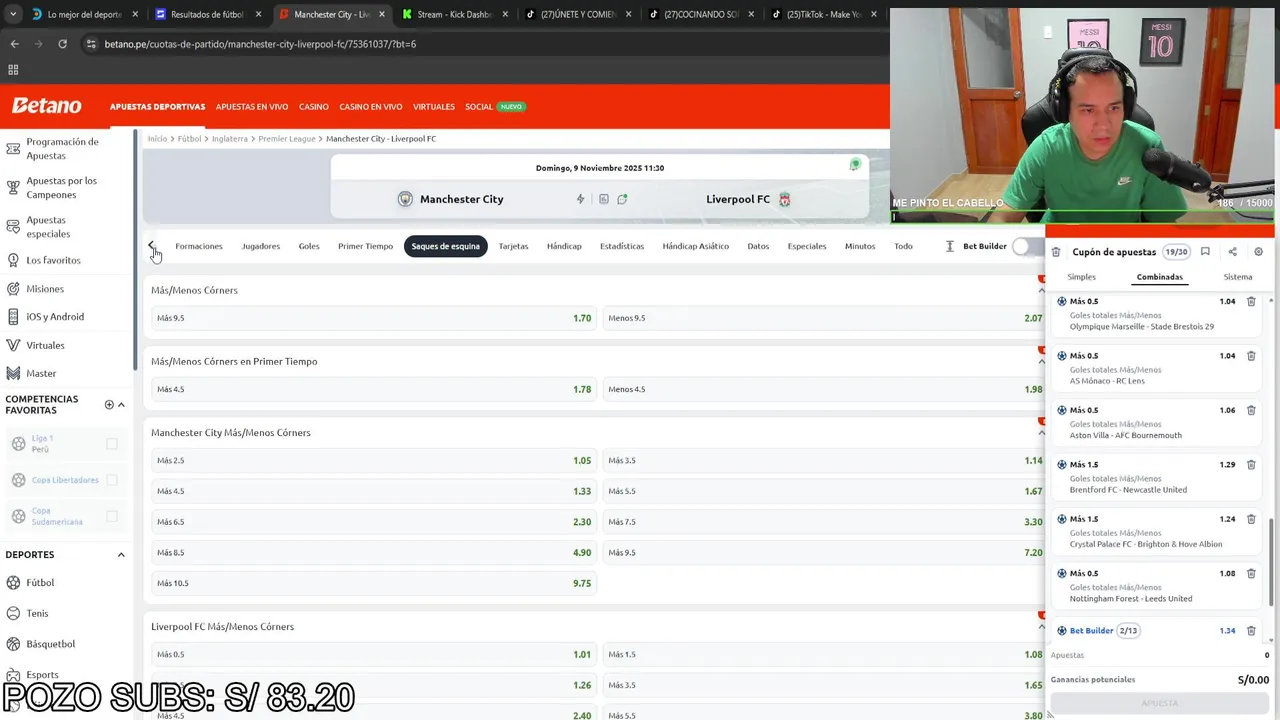Select Menos 9.5 corners at 2.07
The image size is (1280, 720).
tap(825, 318)
